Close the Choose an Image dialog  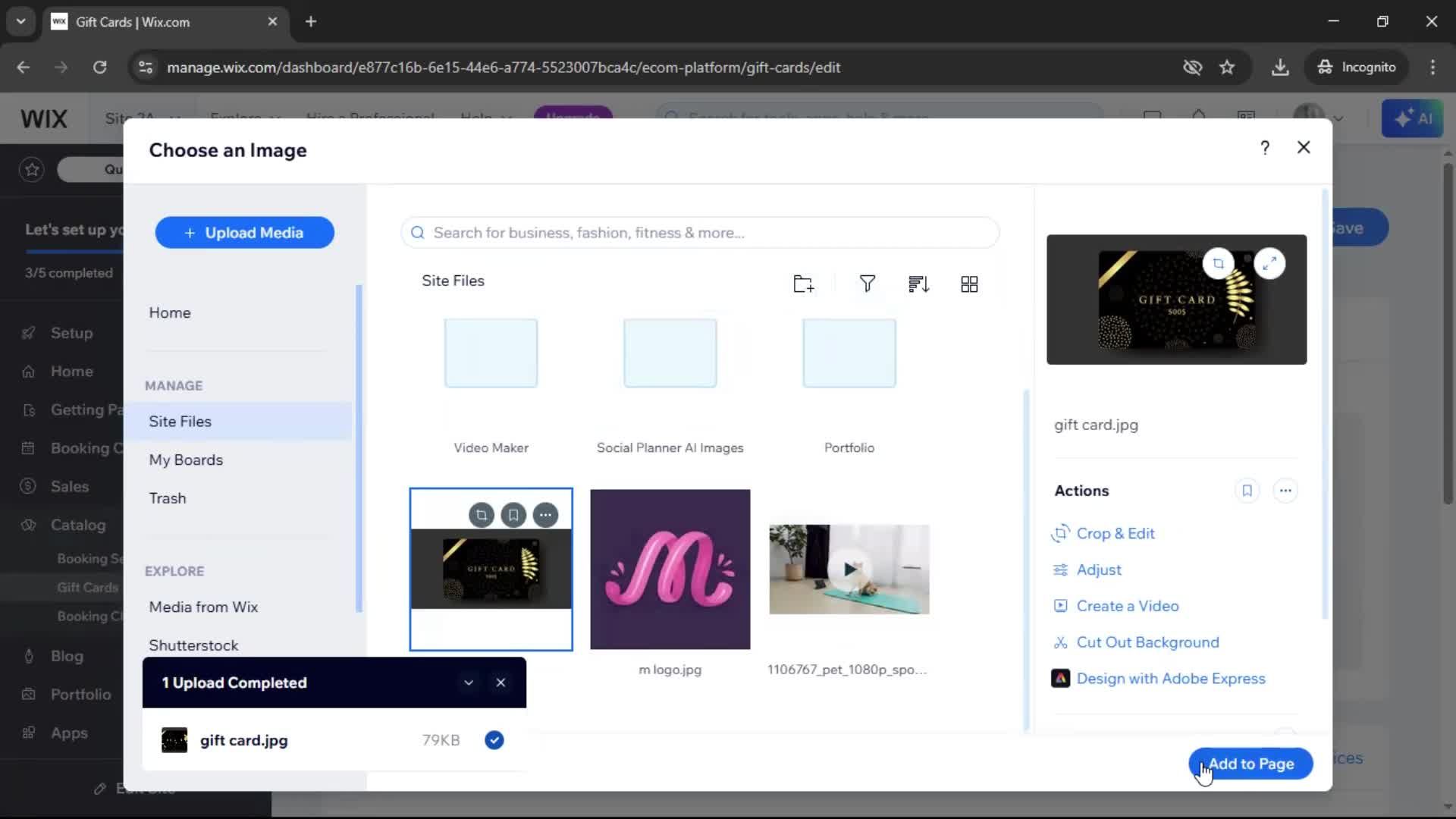[x=1304, y=148]
